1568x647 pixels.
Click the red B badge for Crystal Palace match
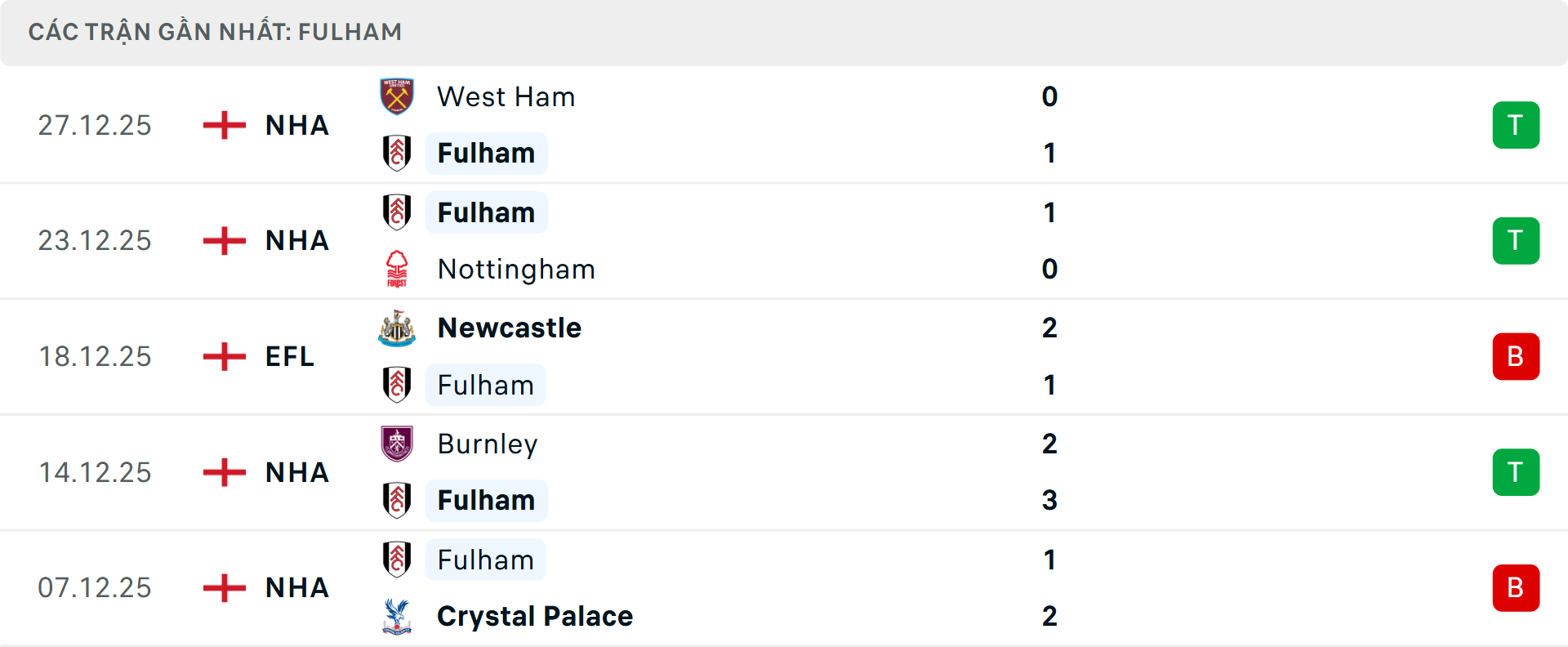pyautogui.click(x=1517, y=587)
